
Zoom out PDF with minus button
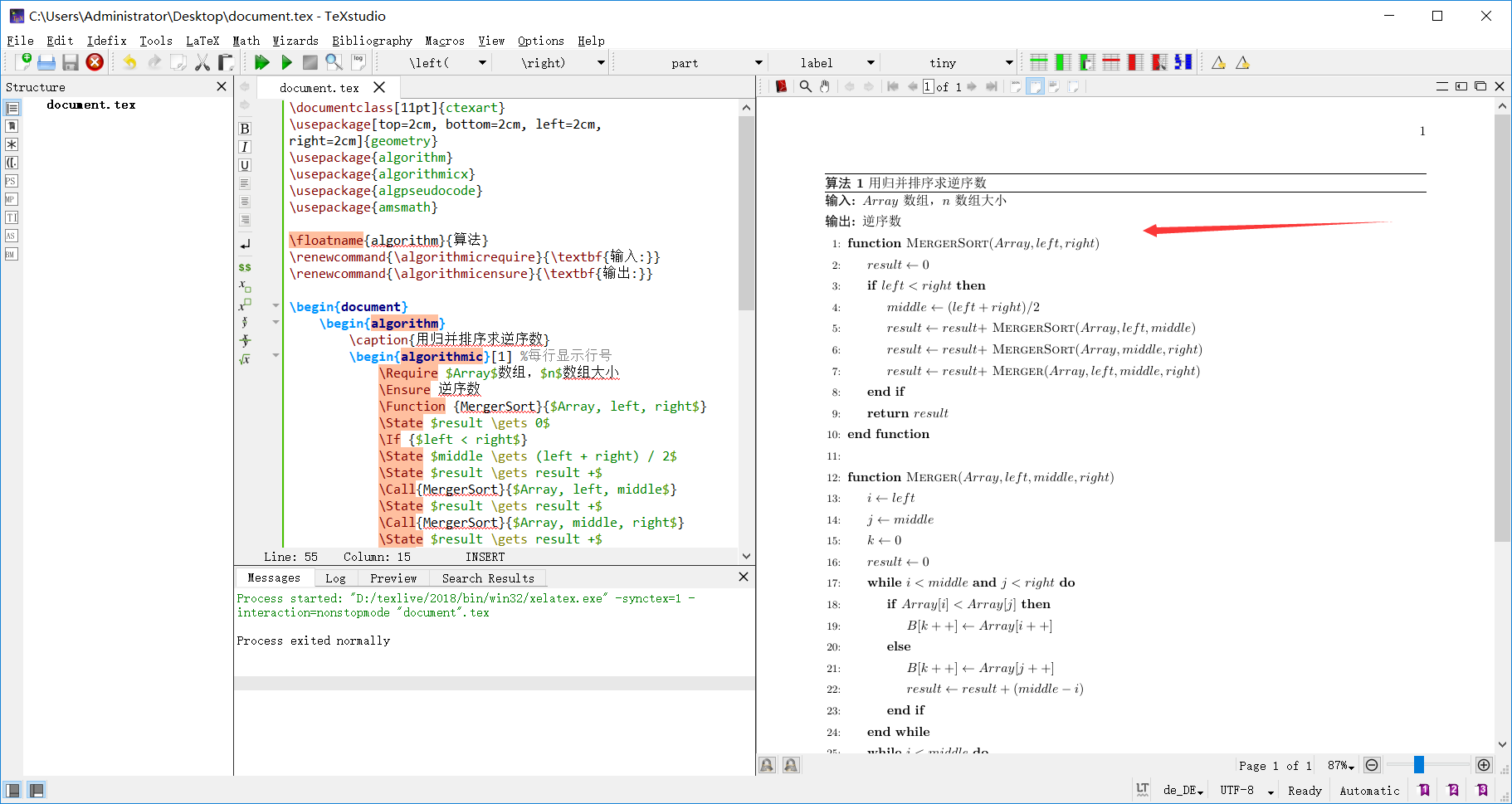1372,765
